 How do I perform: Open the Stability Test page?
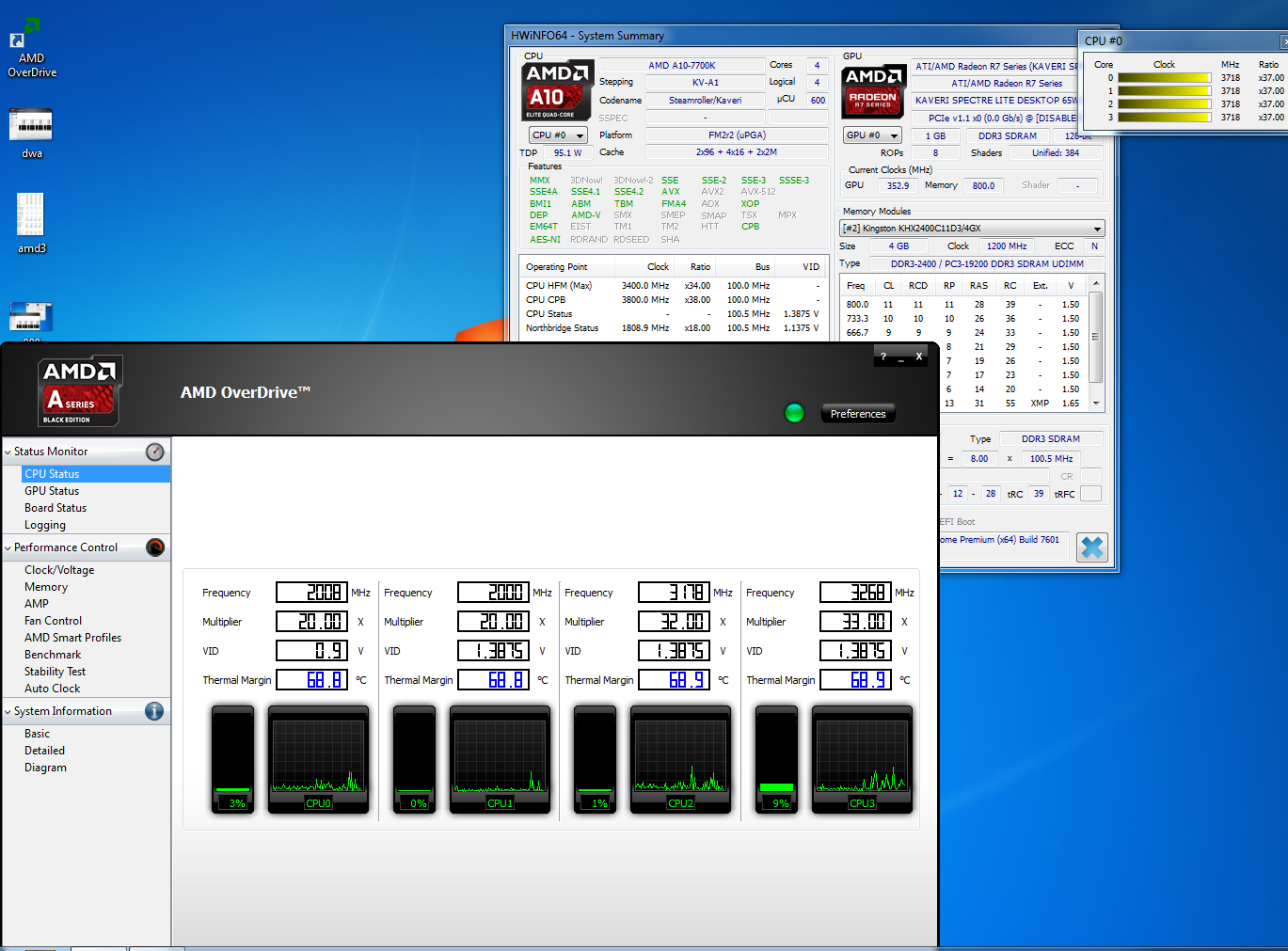(x=55, y=672)
